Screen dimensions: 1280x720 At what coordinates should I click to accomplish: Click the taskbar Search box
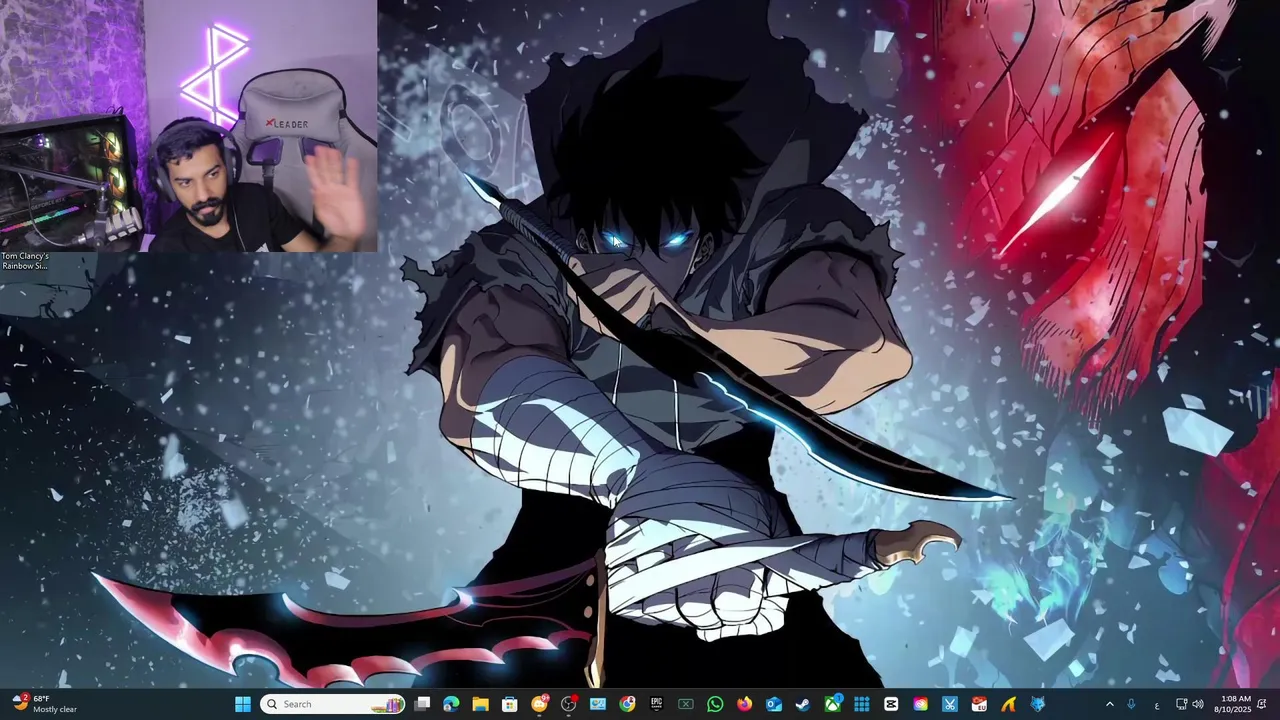[x=334, y=704]
